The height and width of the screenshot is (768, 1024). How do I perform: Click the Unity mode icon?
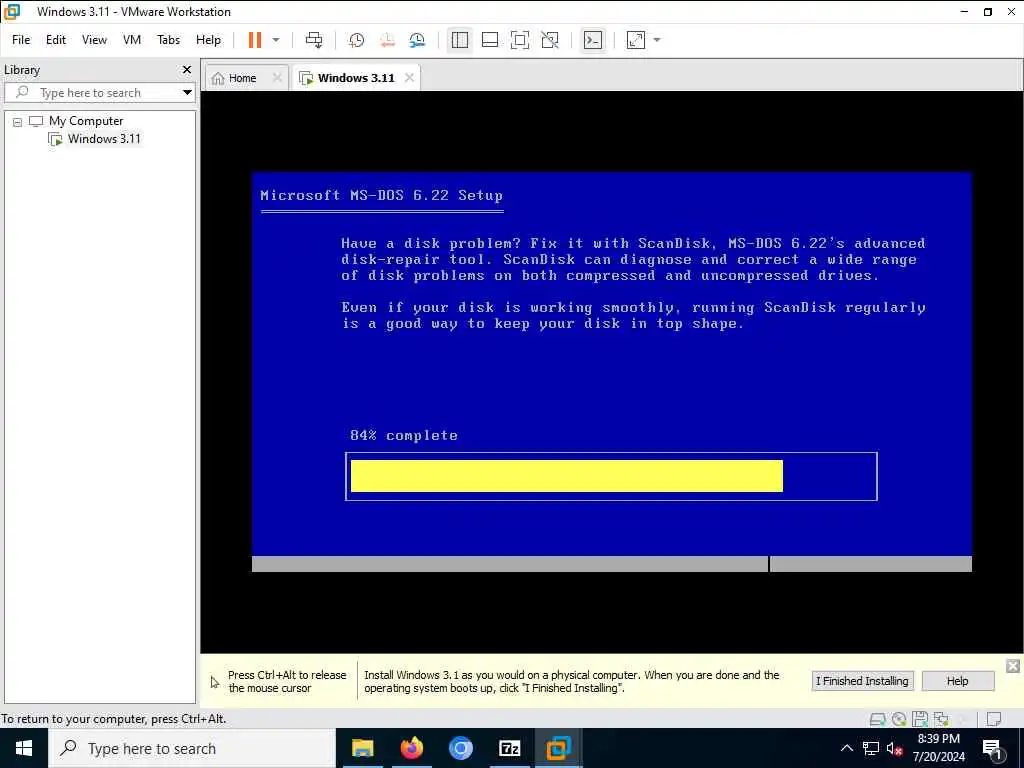(x=550, y=40)
